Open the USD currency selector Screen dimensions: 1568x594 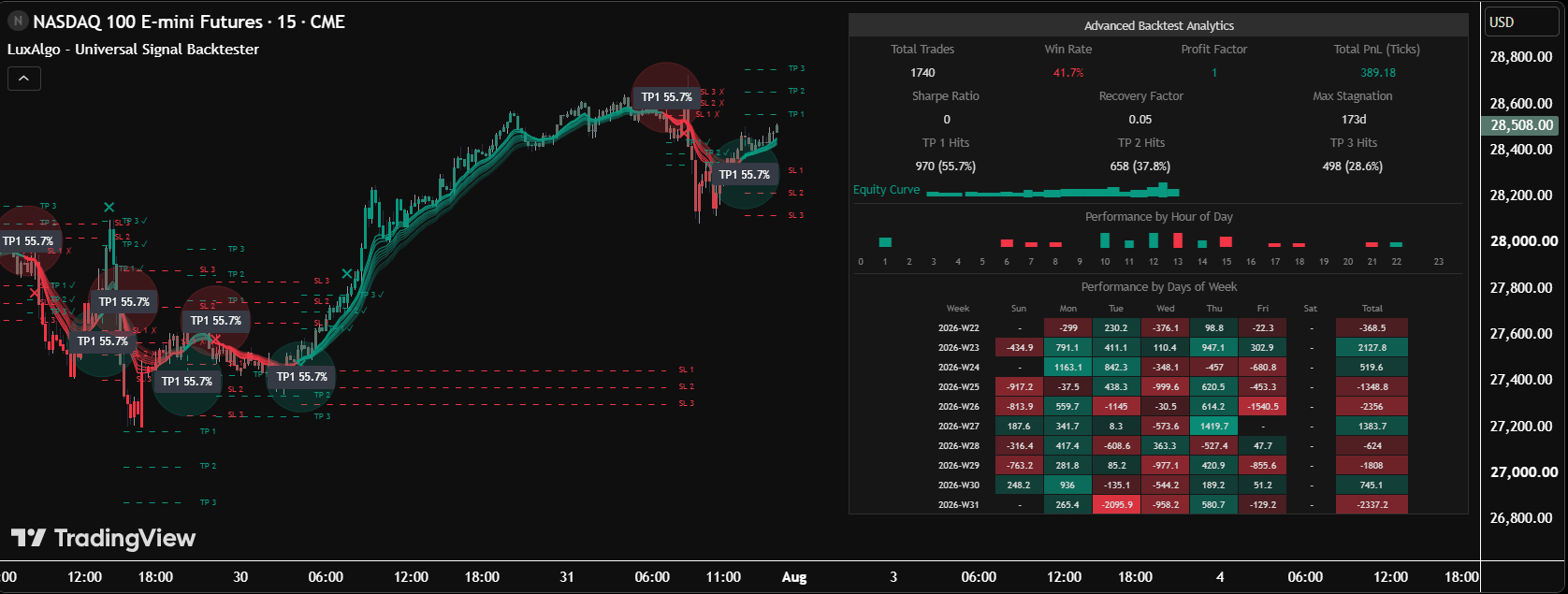pos(1522,22)
